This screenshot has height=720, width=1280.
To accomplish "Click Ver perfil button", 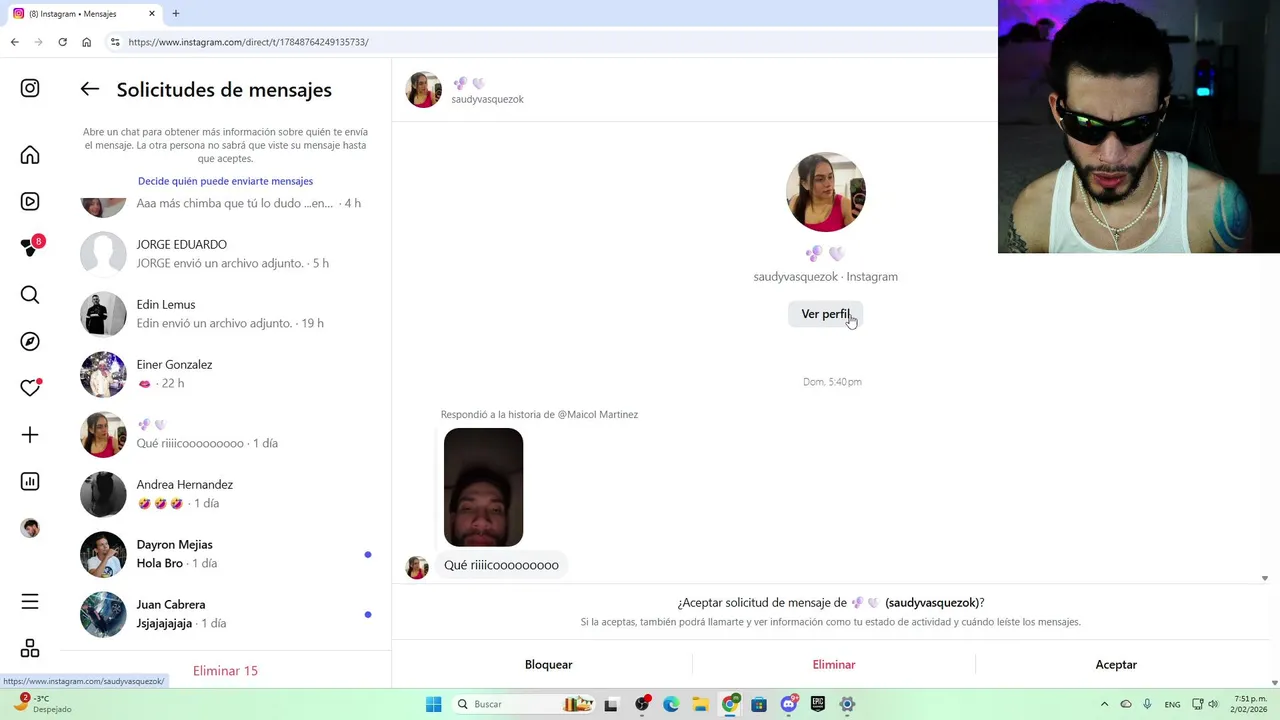I will (x=825, y=314).
